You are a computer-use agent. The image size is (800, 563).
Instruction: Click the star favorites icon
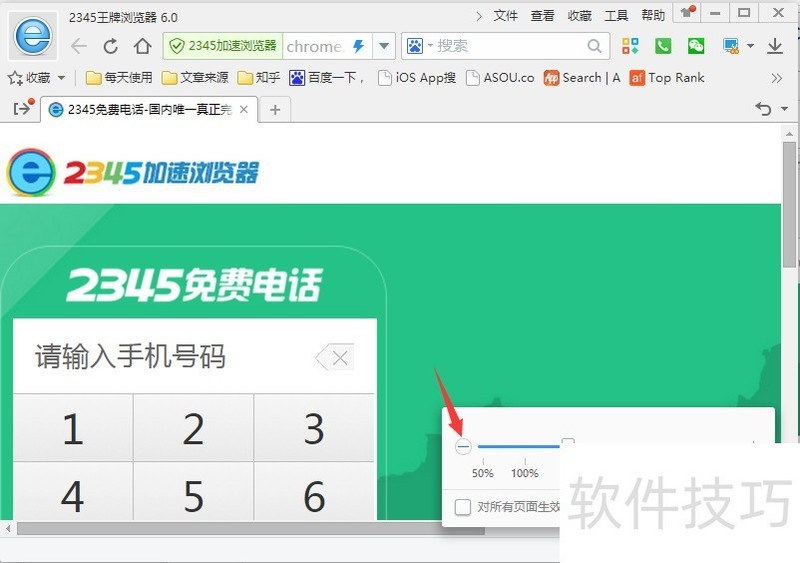click(15, 78)
